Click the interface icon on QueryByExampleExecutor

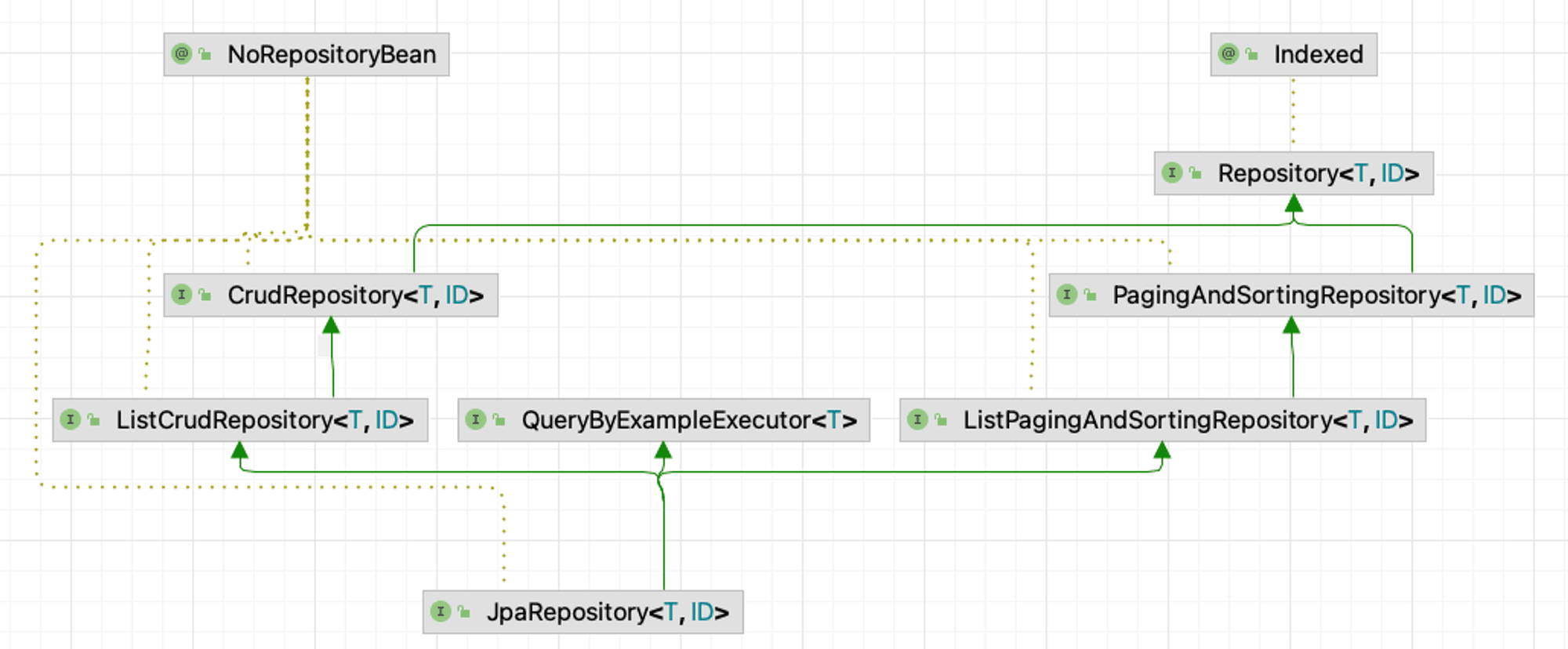[476, 419]
